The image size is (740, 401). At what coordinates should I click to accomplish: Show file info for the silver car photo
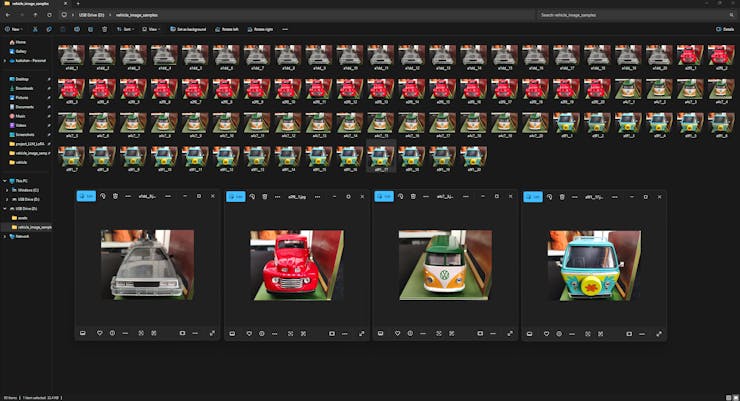[112, 333]
